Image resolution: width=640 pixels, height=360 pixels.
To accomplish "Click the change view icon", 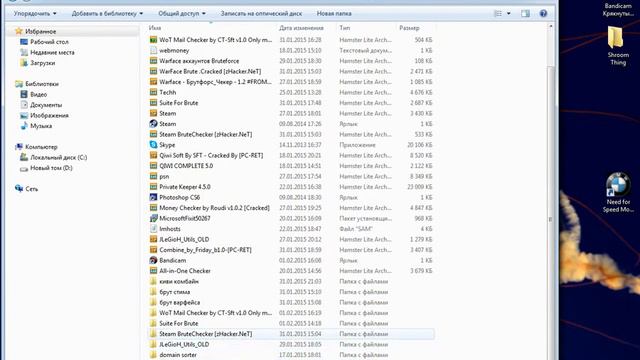I will pos(498,13).
